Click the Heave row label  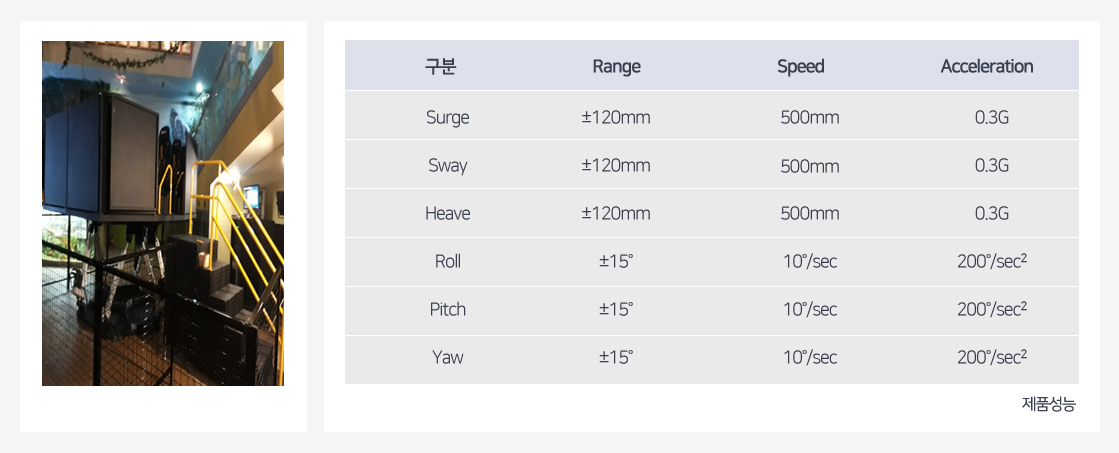[x=447, y=214]
